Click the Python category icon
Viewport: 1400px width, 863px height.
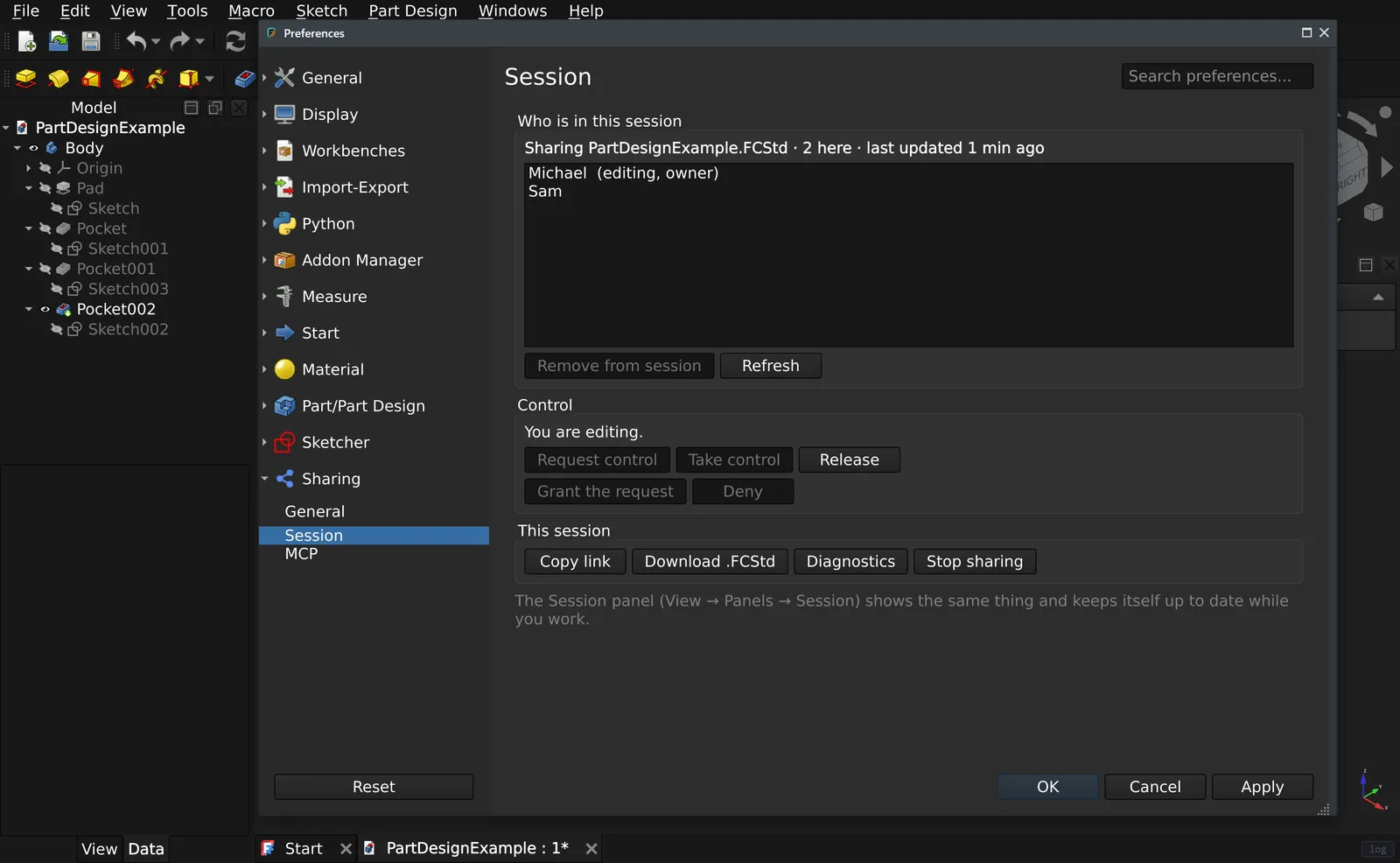coord(284,224)
